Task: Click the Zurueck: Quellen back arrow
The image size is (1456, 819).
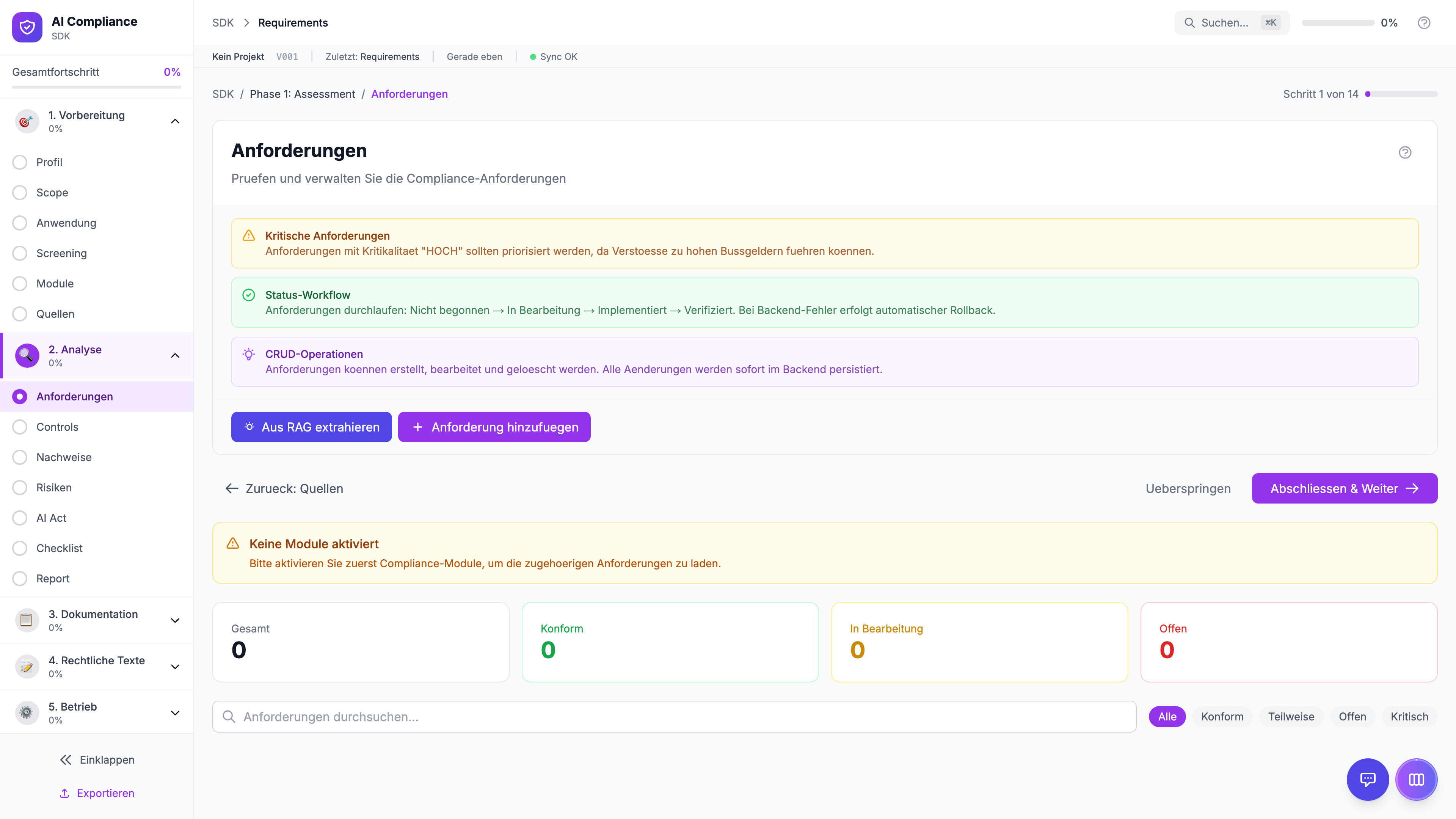Action: [232, 488]
